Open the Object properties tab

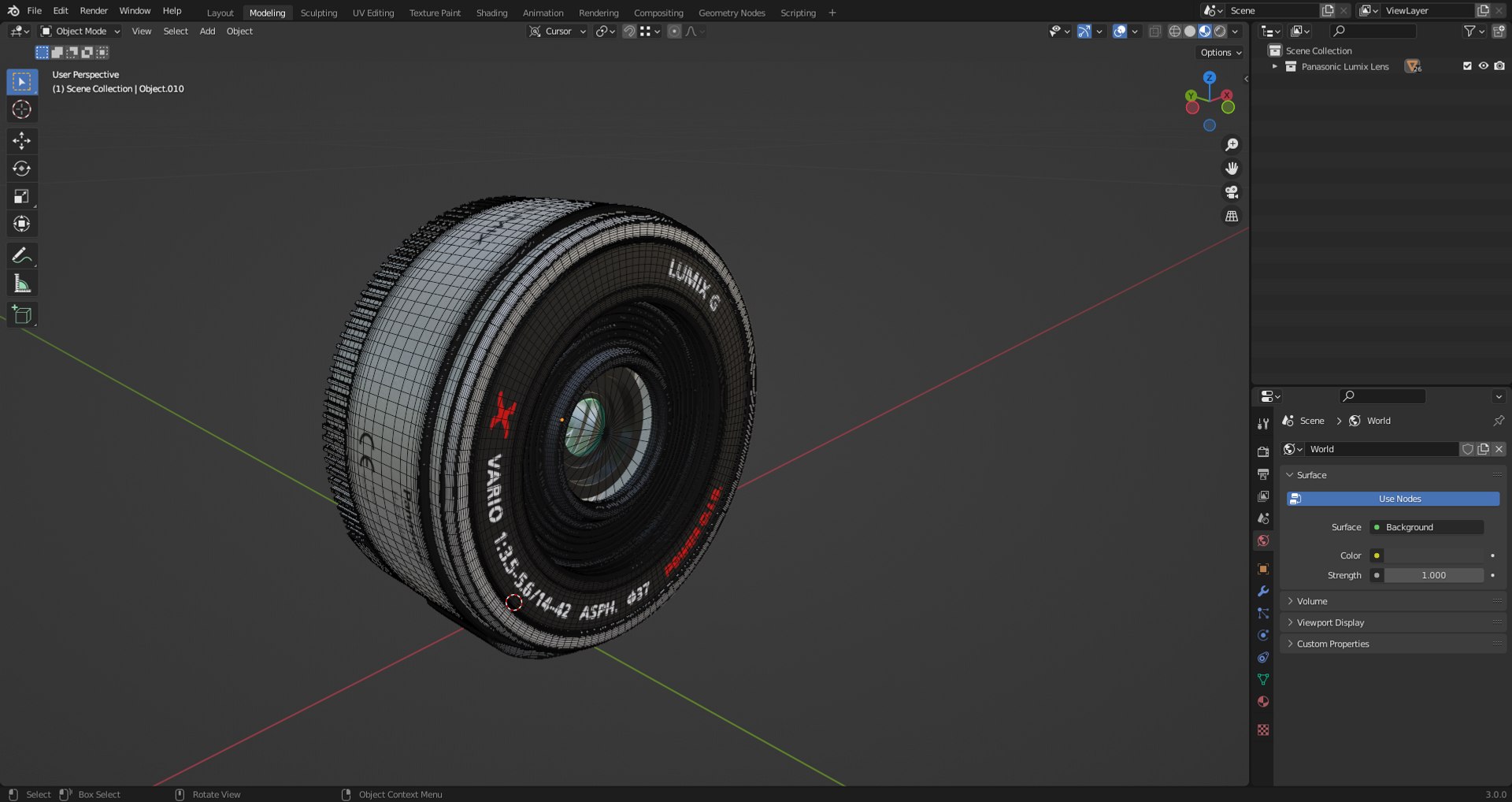click(1263, 569)
